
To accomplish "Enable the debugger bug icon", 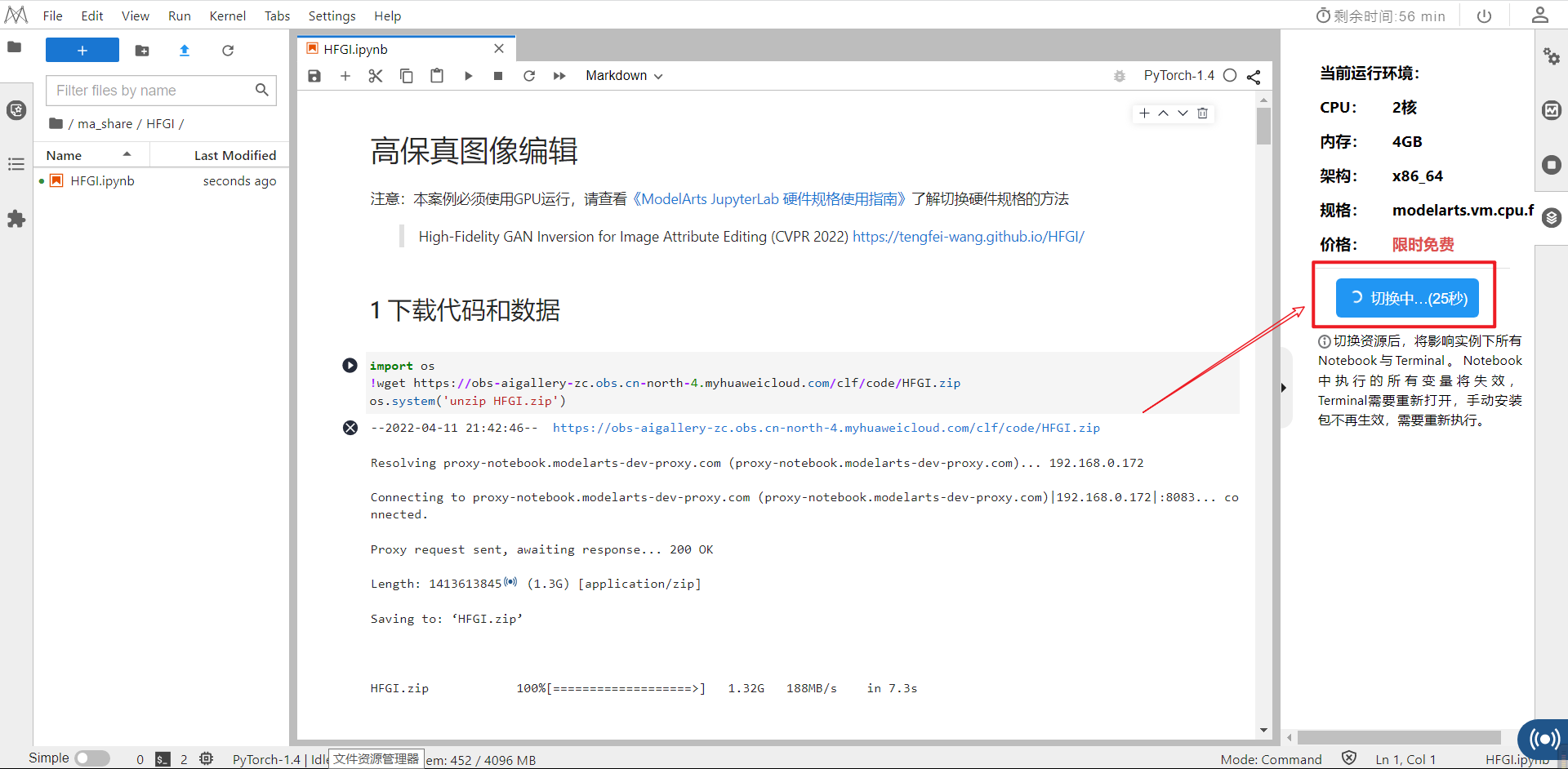I will click(x=1120, y=76).
